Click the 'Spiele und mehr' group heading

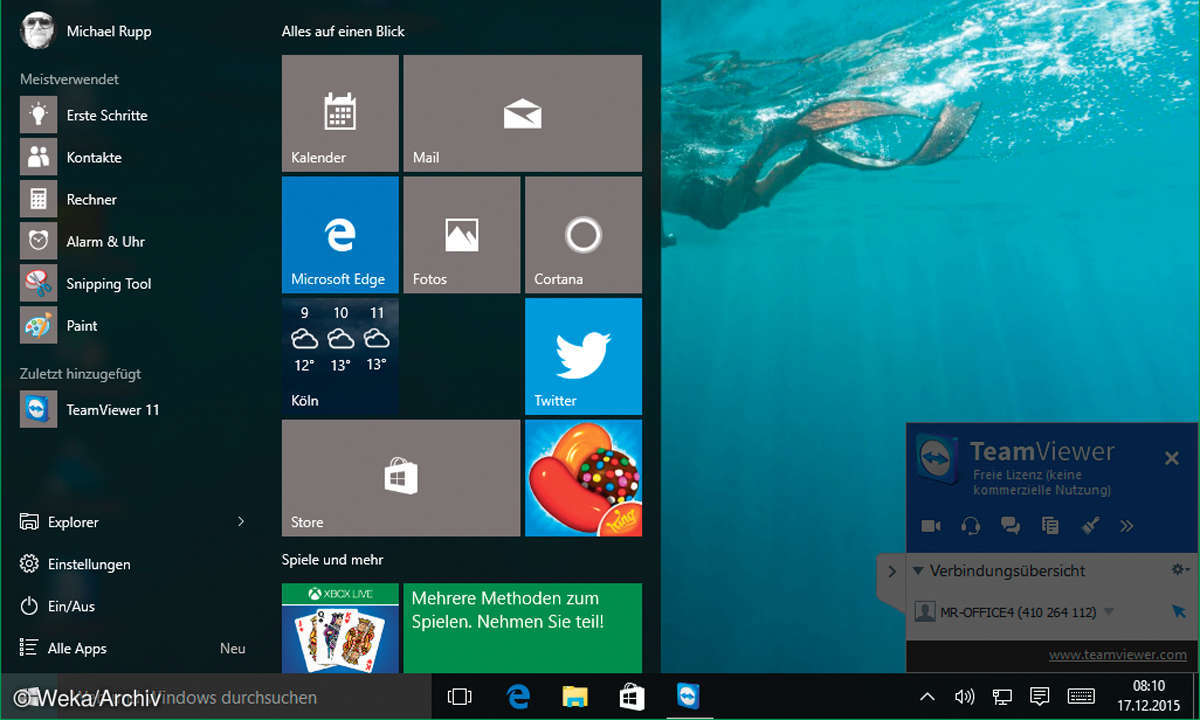332,560
